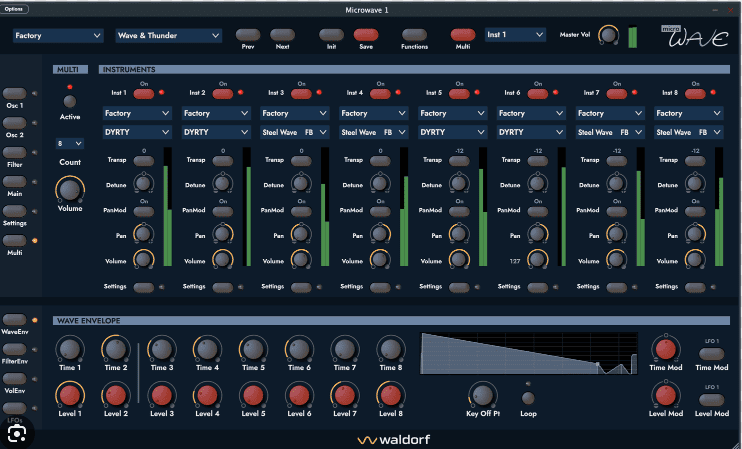Click the Multi mode button in top bar
Image resolution: width=742 pixels, height=449 pixels.
tap(463, 35)
